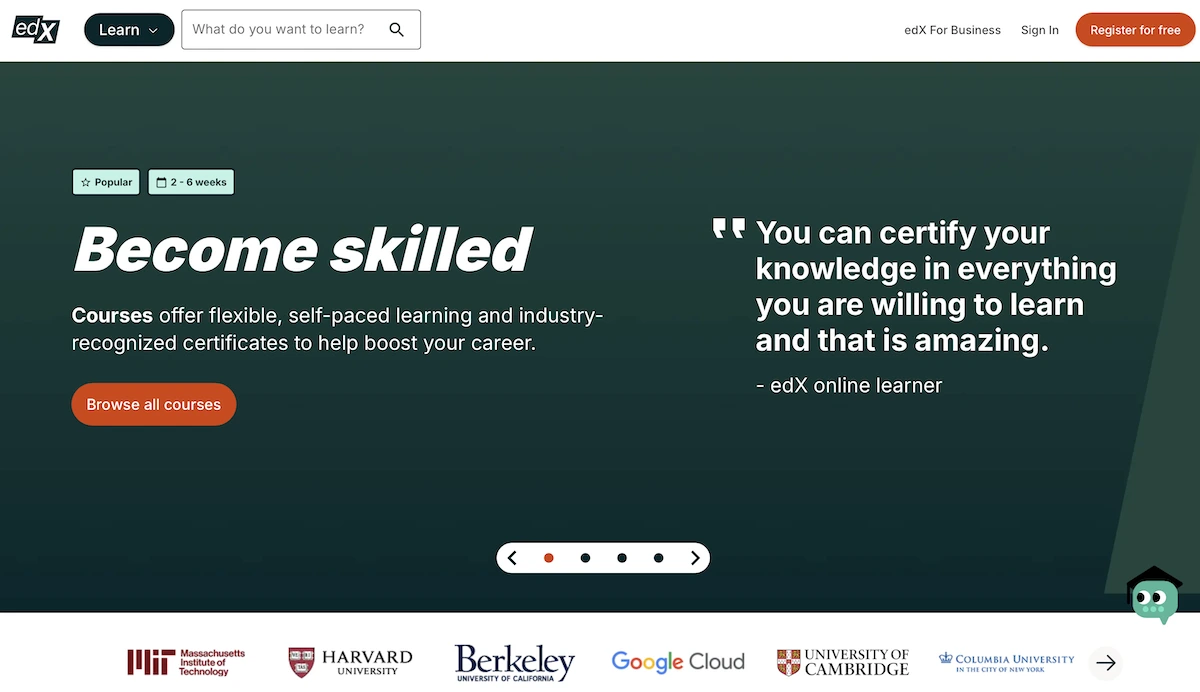
Task: Click the edX logo
Action: pos(36,30)
